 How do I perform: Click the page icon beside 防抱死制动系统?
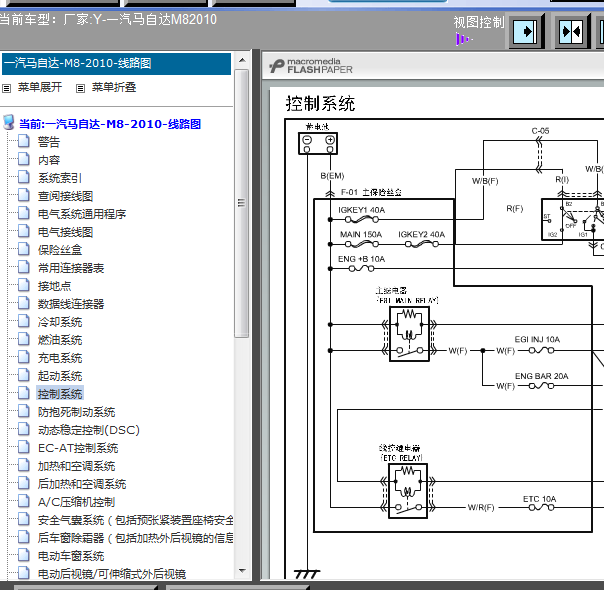(23, 411)
